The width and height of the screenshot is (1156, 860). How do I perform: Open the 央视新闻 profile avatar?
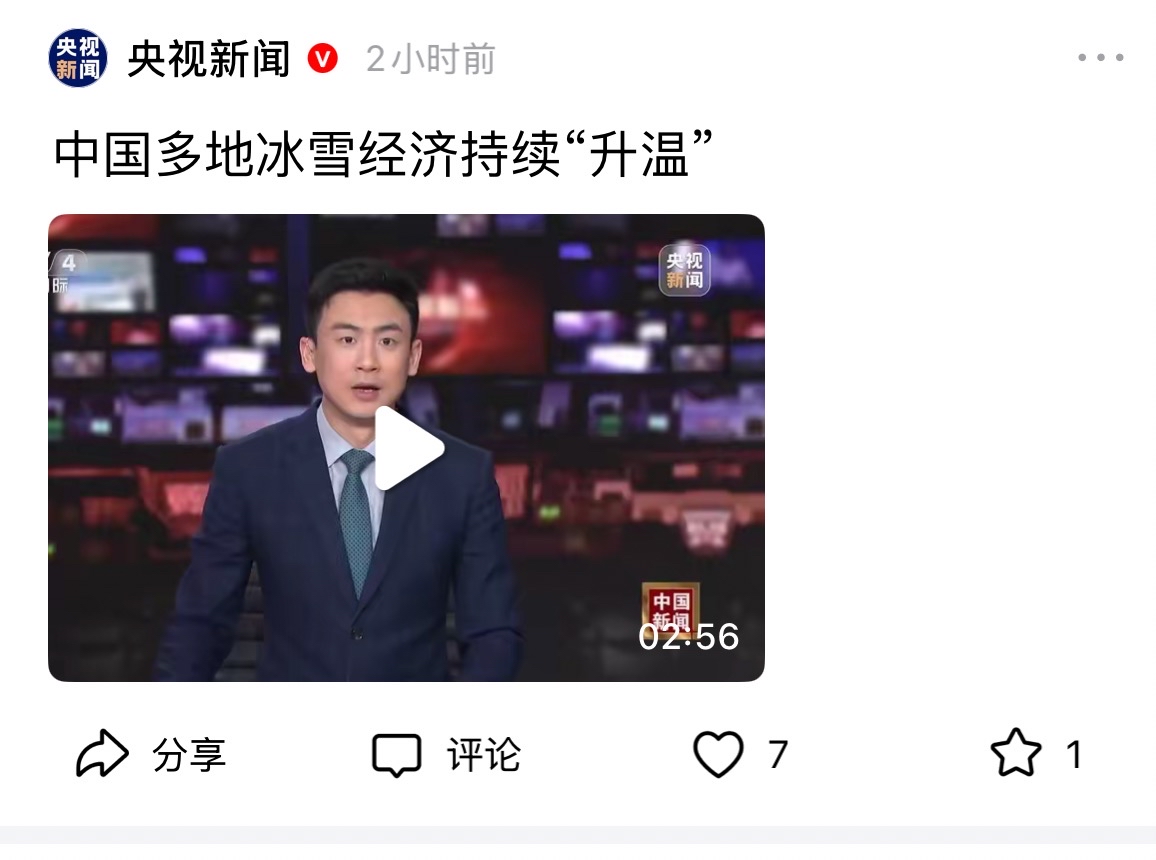coord(77,58)
